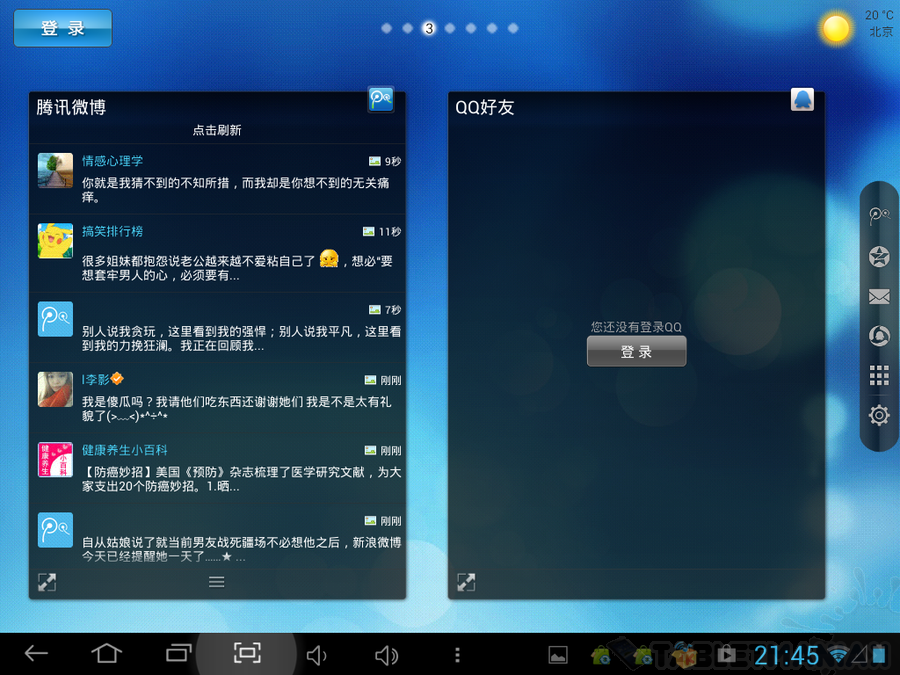This screenshot has height=675, width=900.
Task: Tap the Back arrow in navigation bar
Action: pos(36,653)
